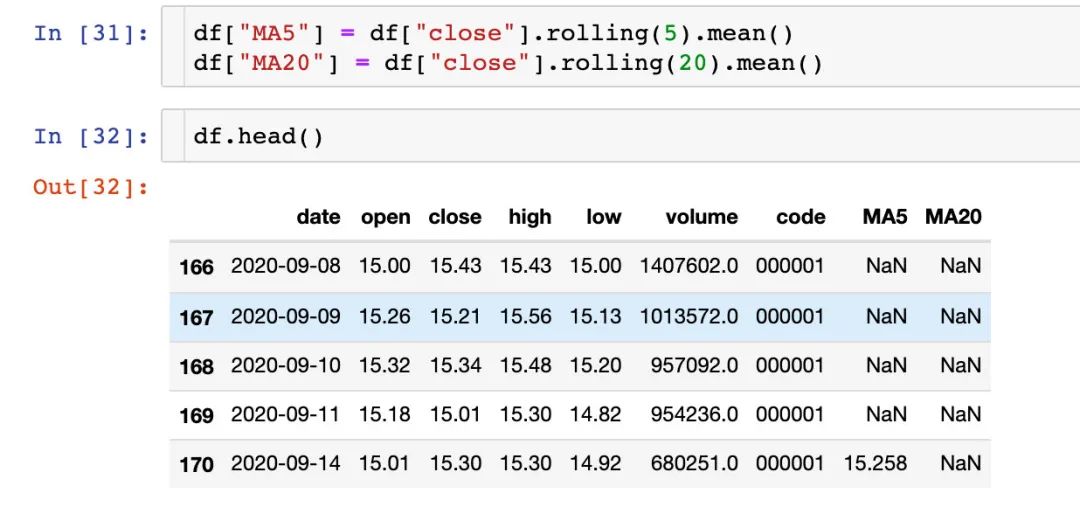Click the code value 000001 in row 166

coord(790,266)
